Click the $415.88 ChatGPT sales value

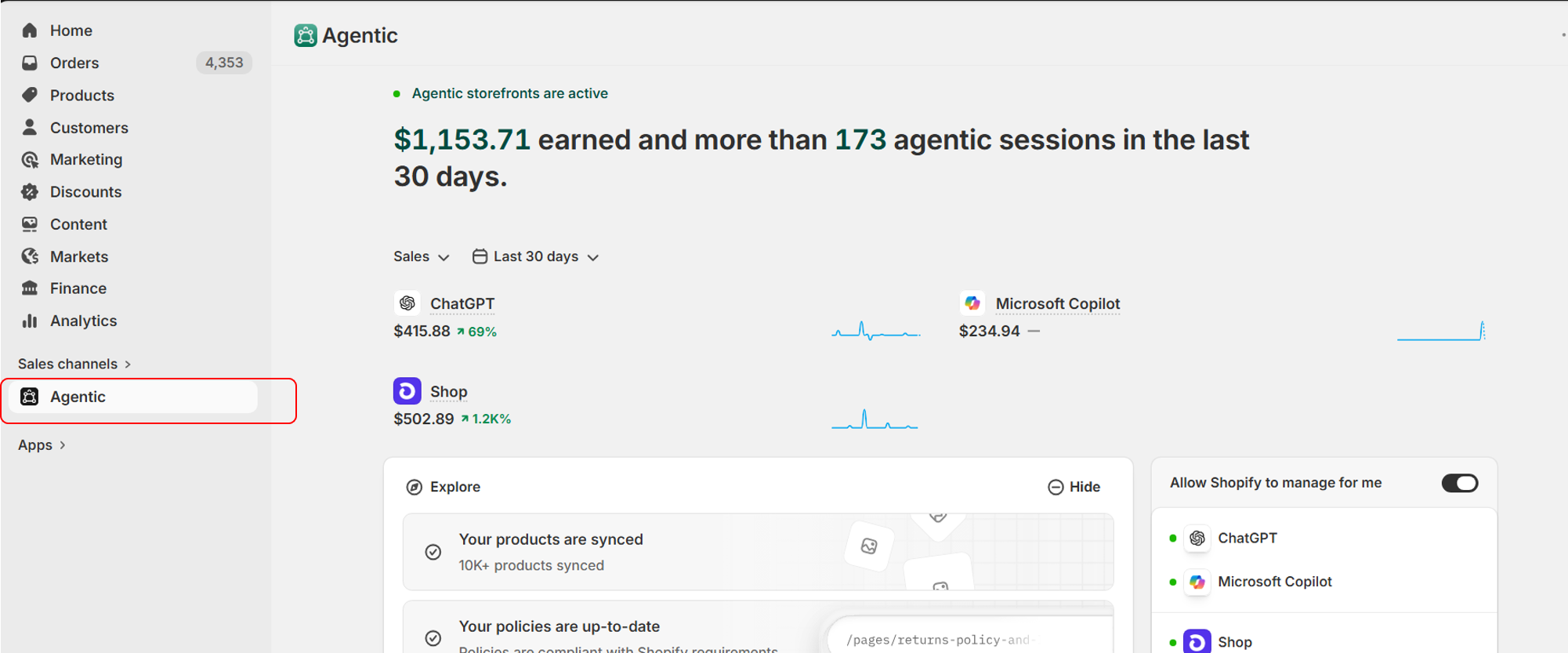[x=422, y=332]
